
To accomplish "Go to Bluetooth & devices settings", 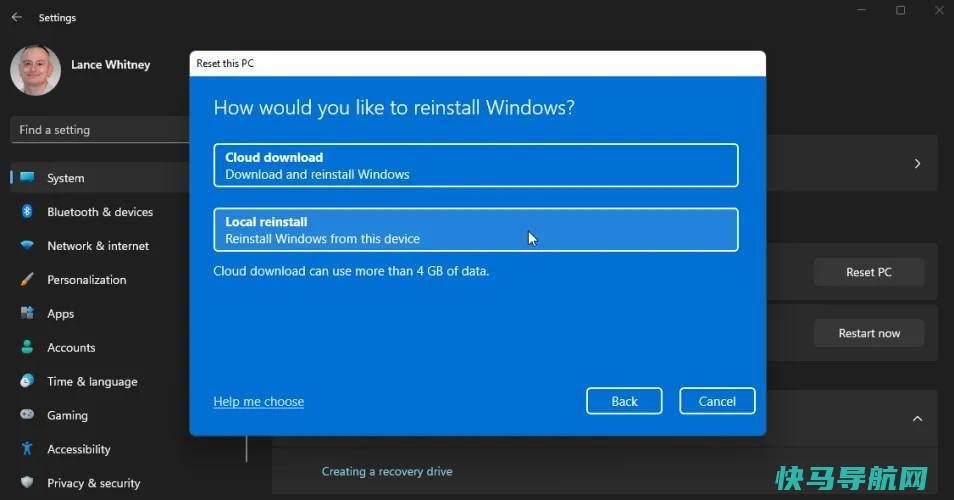I will pos(100,212).
